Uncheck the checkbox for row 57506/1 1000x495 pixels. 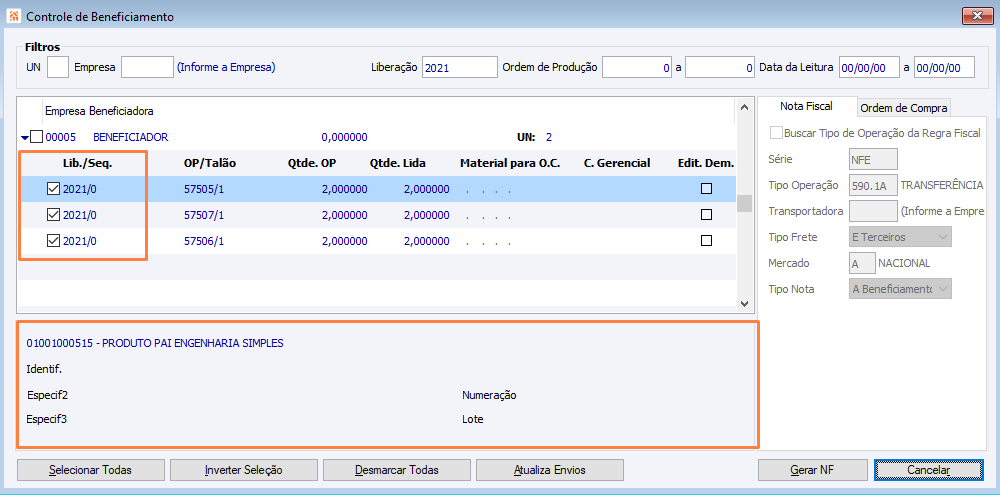(x=54, y=241)
